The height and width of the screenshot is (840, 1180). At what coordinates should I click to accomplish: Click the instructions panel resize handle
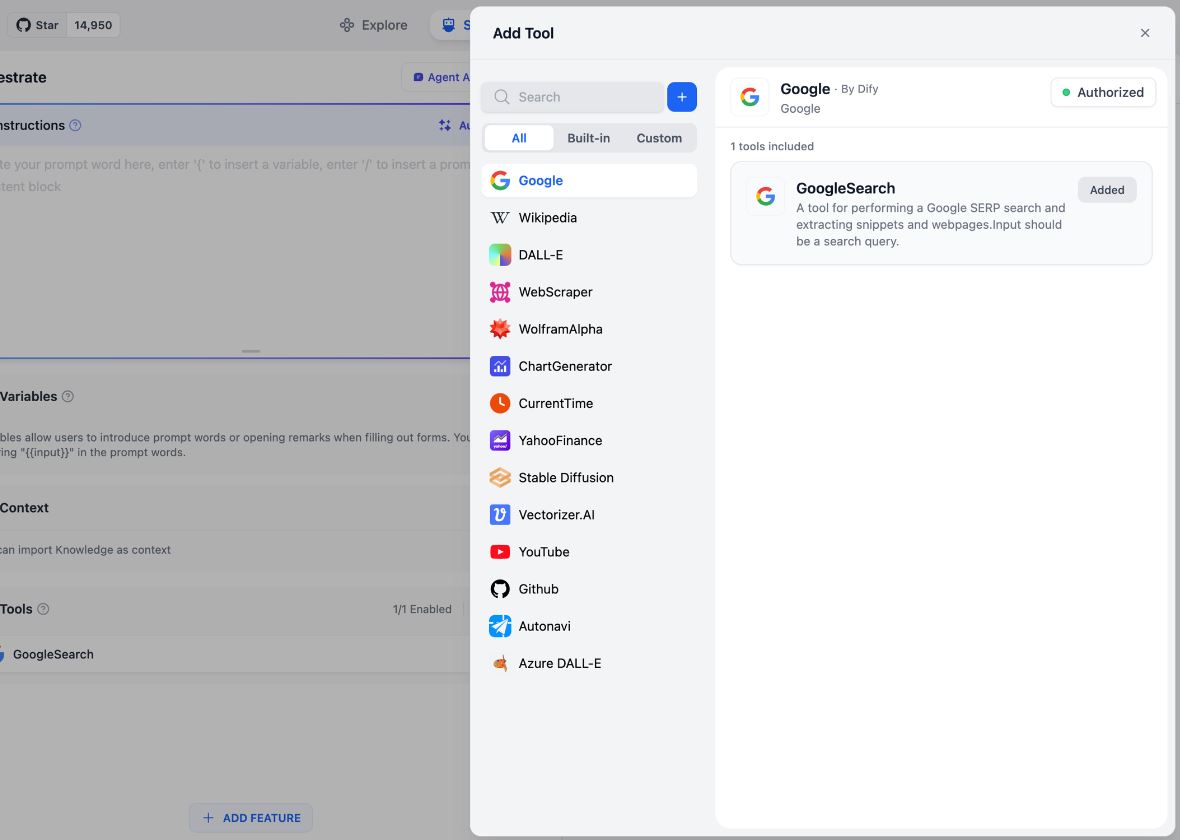coord(251,352)
